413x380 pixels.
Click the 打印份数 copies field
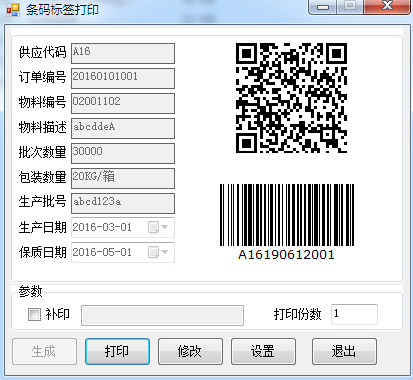click(354, 314)
